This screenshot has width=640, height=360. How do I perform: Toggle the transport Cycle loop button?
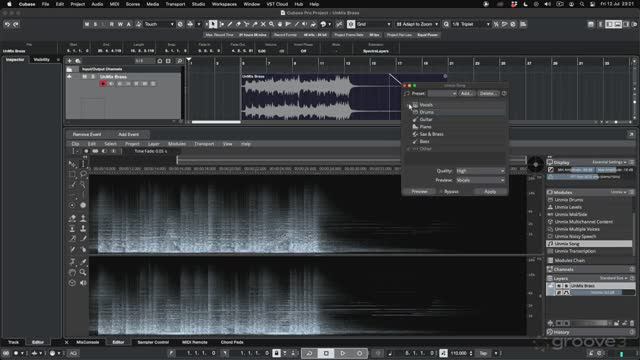pyautogui.click(x=309, y=353)
